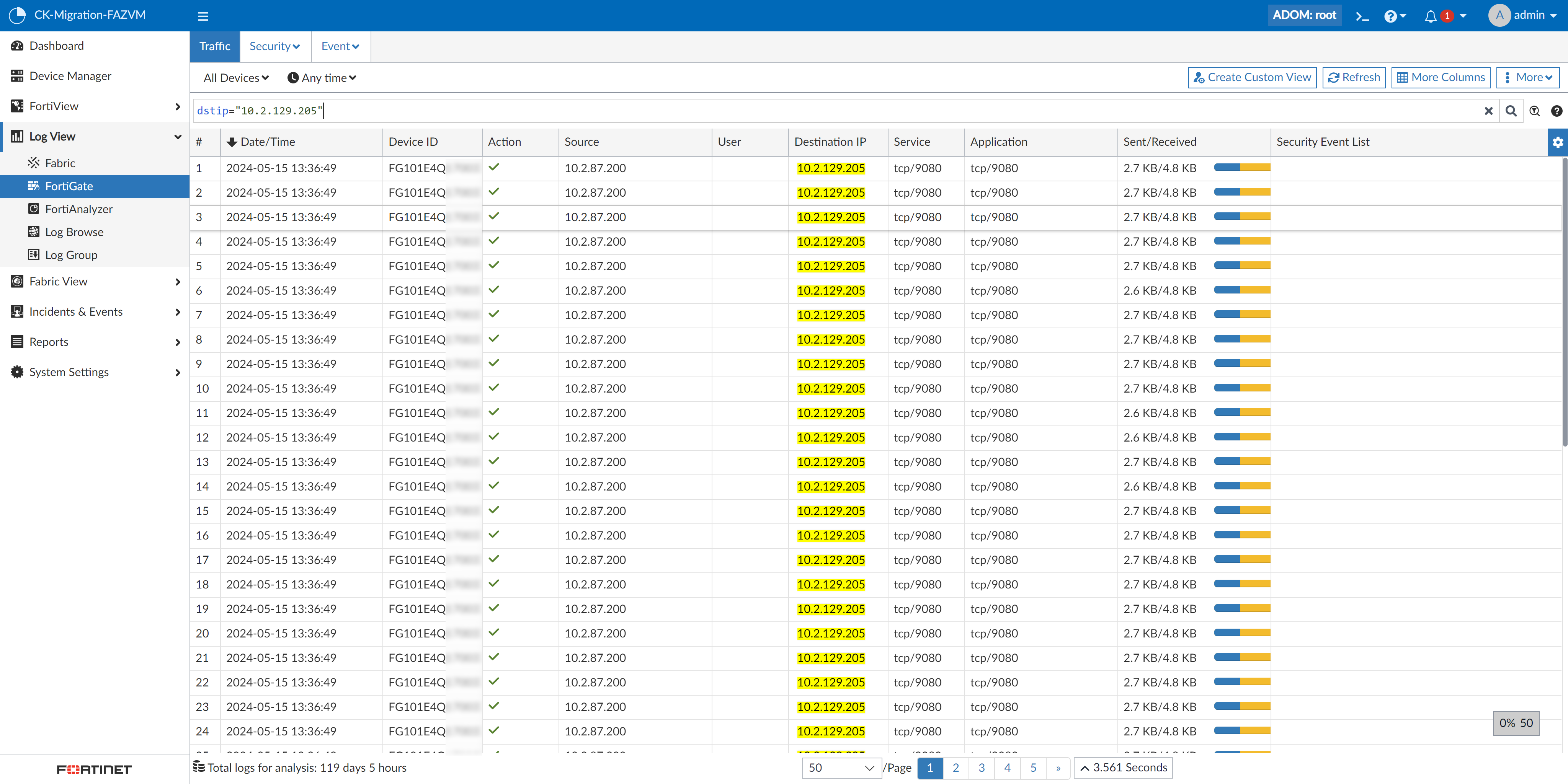
Task: Open the column settings gear on the table header
Action: point(1558,142)
